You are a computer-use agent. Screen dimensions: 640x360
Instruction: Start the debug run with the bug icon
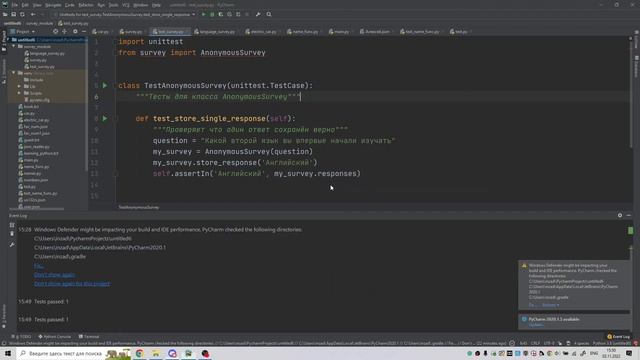point(212,14)
